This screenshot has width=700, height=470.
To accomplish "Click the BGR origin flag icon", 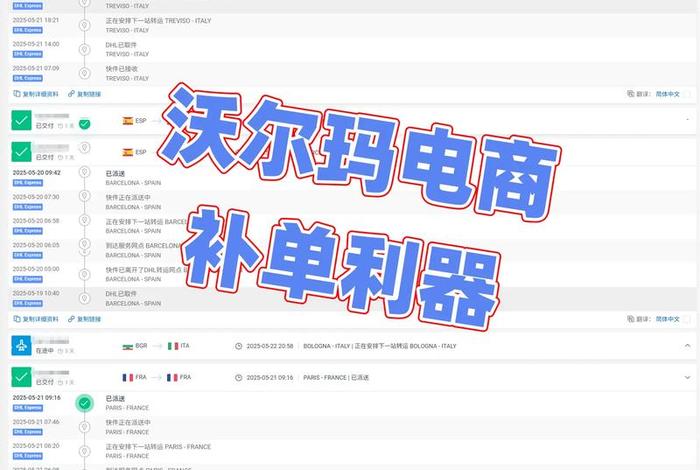I will click(x=128, y=346).
